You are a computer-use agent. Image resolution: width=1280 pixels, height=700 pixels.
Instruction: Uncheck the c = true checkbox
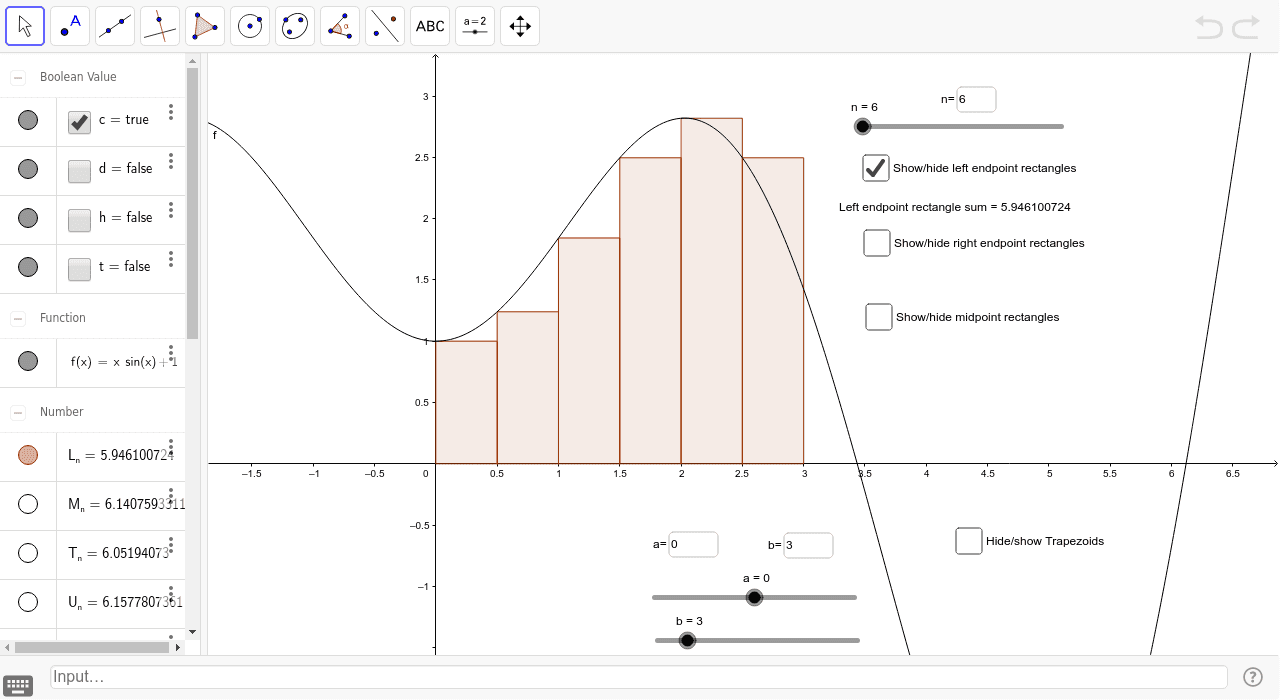point(80,122)
